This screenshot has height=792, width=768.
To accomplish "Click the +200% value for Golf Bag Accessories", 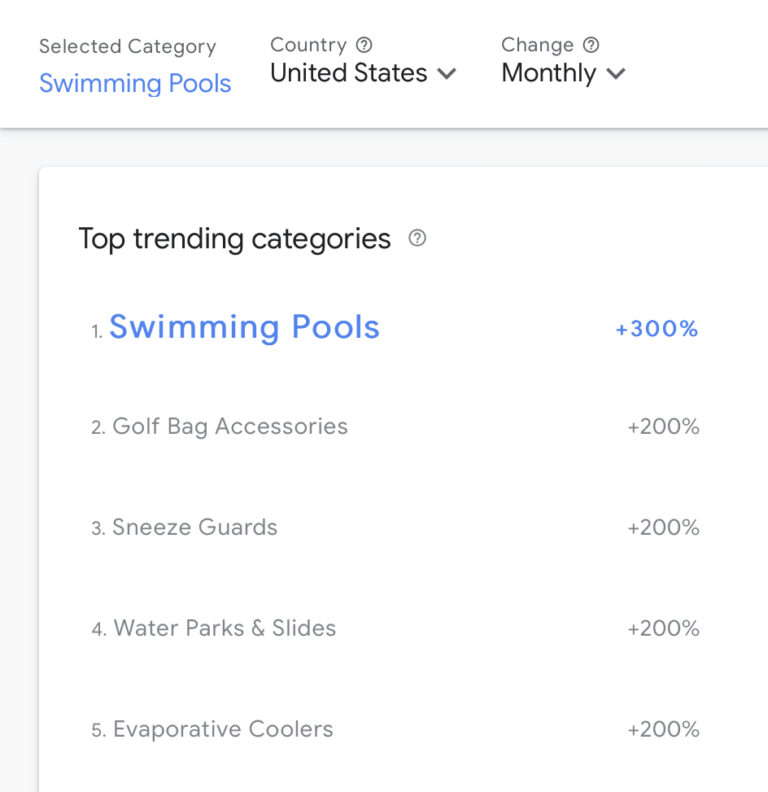I will tap(663, 428).
